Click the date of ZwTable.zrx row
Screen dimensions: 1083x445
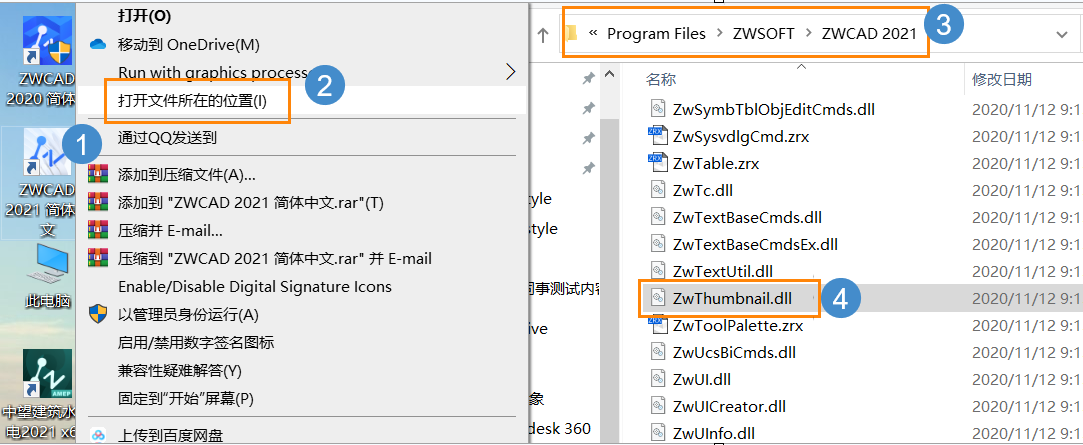point(1026,164)
